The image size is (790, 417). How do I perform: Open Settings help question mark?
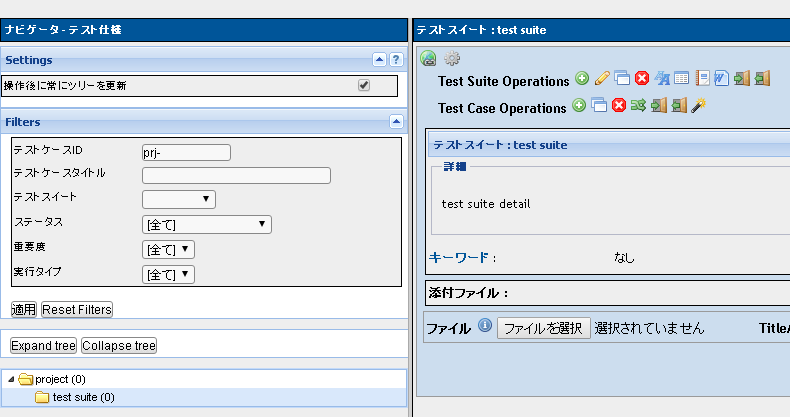[x=397, y=59]
